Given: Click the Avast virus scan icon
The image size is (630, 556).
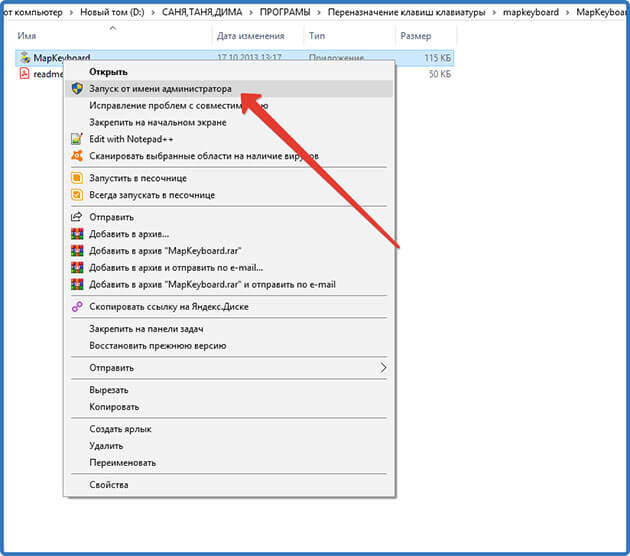Looking at the screenshot, I should coord(77,155).
